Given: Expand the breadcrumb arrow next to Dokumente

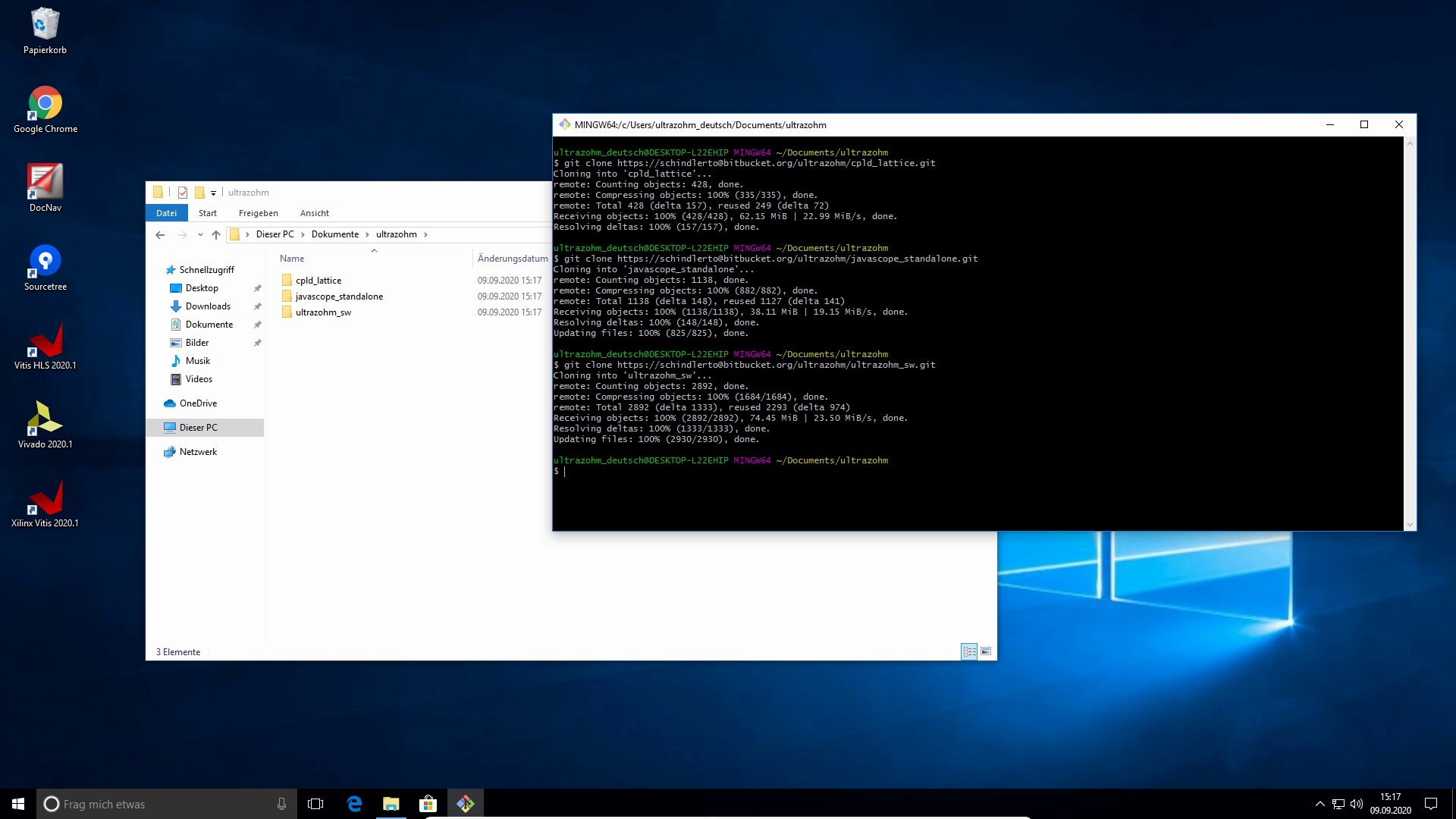Looking at the screenshot, I should click(367, 234).
